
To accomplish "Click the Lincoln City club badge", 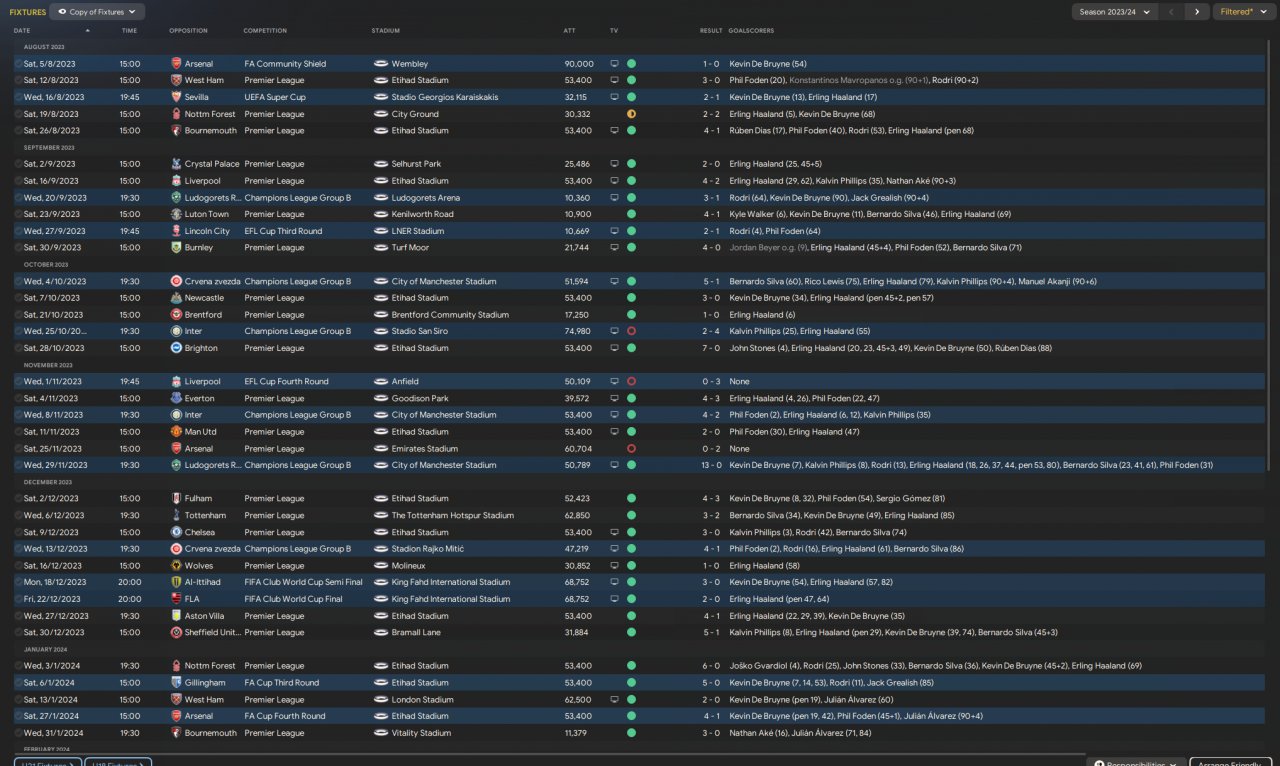I will (177, 231).
